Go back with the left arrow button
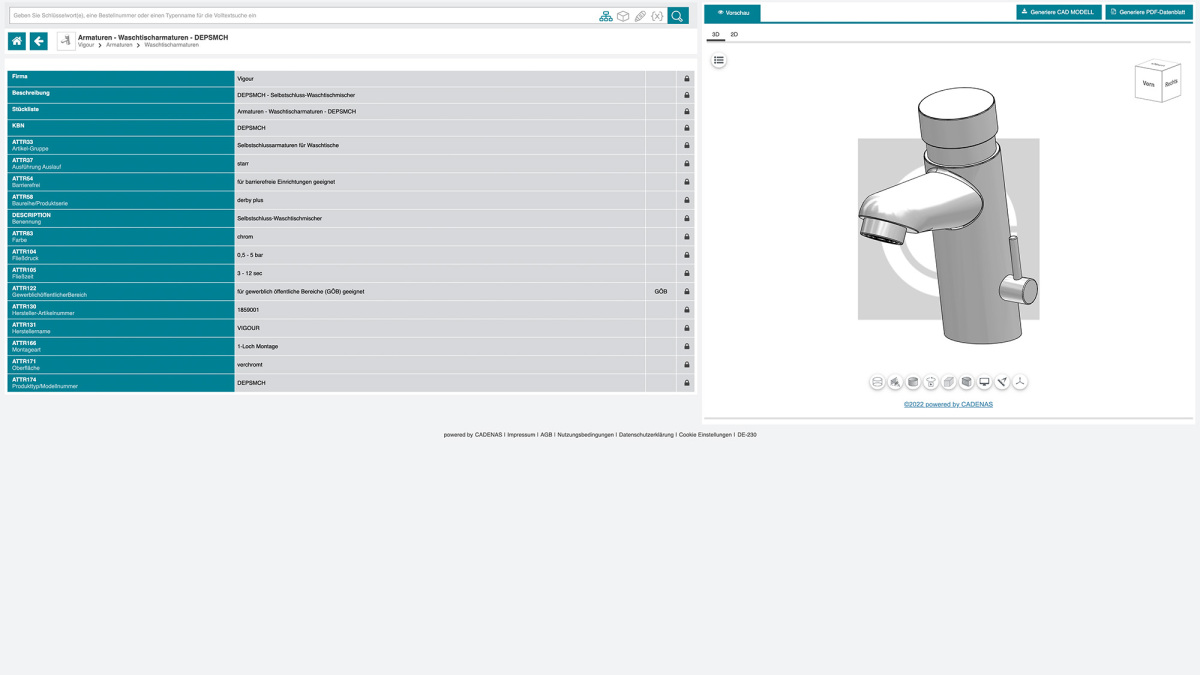The width and height of the screenshot is (1200, 675). [39, 41]
